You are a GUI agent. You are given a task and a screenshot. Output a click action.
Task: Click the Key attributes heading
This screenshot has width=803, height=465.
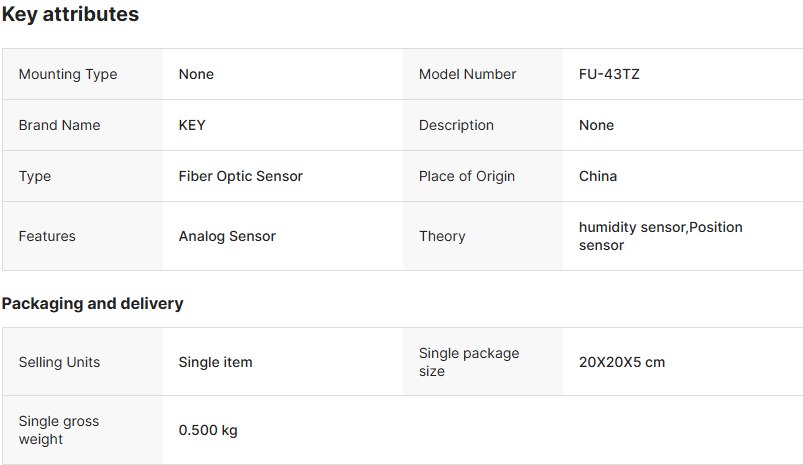click(70, 15)
